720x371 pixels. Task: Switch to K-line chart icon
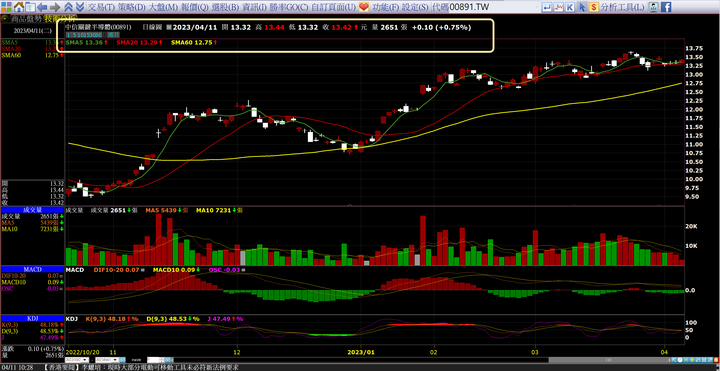[570, 7]
